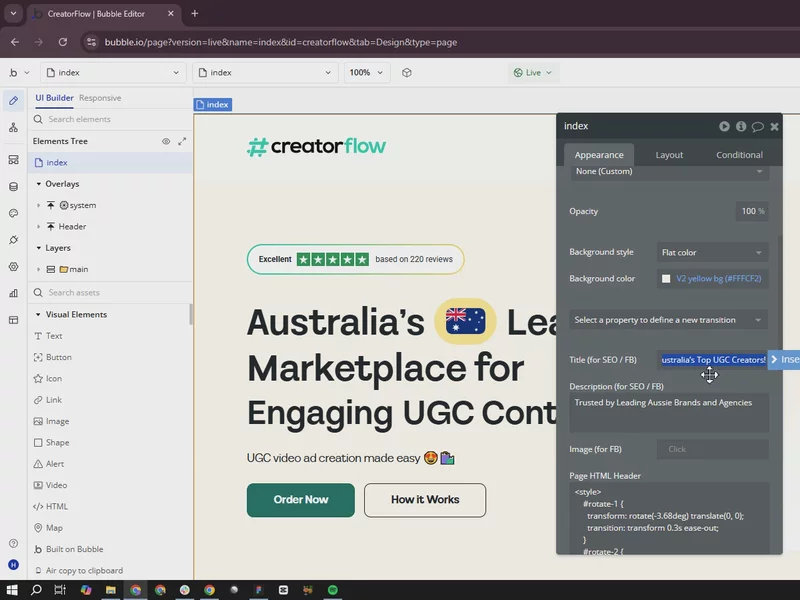Screen dimensions: 800x600
Task: Open the Backend workflows sidebar icon
Action: click(x=14, y=160)
